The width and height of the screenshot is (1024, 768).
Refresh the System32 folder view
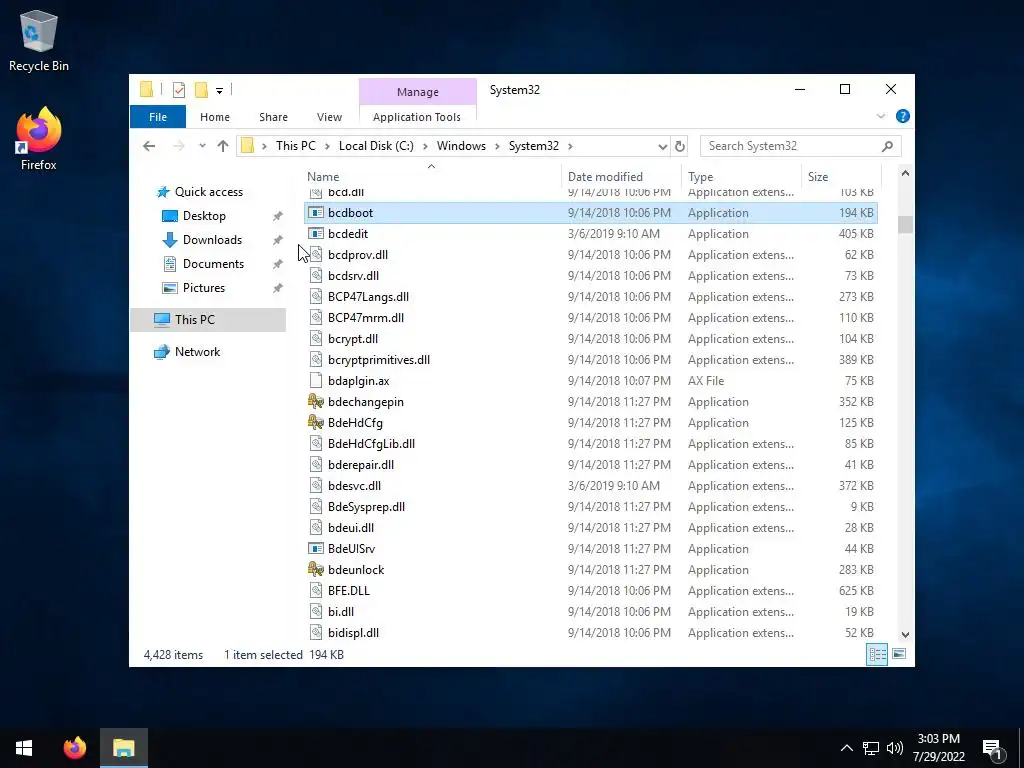click(680, 146)
